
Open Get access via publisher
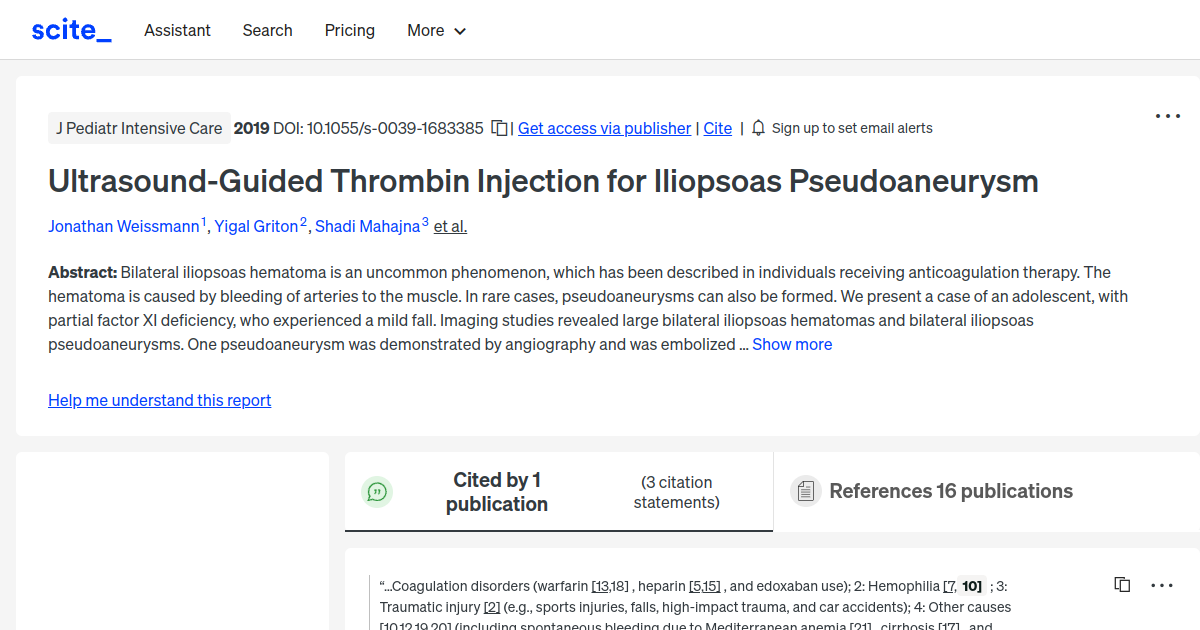coord(604,128)
